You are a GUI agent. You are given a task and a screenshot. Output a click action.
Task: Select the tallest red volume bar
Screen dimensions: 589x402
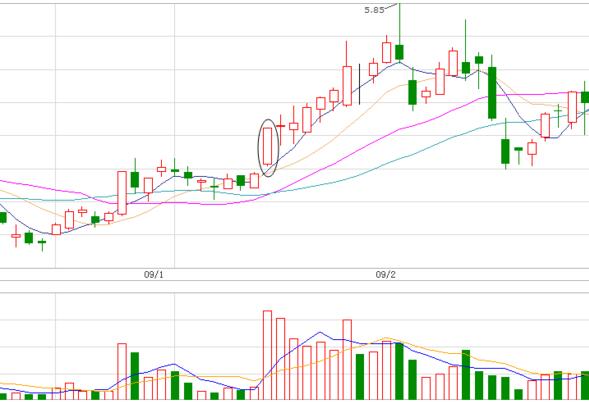pos(267,355)
